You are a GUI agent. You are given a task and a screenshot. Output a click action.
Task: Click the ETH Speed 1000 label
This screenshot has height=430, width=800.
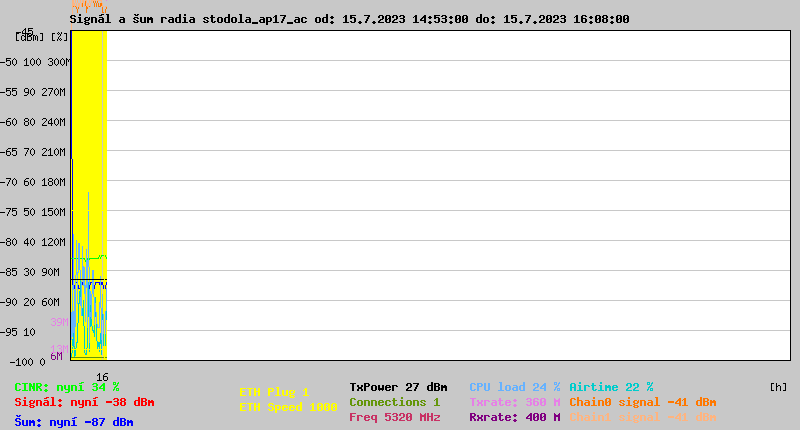[288, 407]
